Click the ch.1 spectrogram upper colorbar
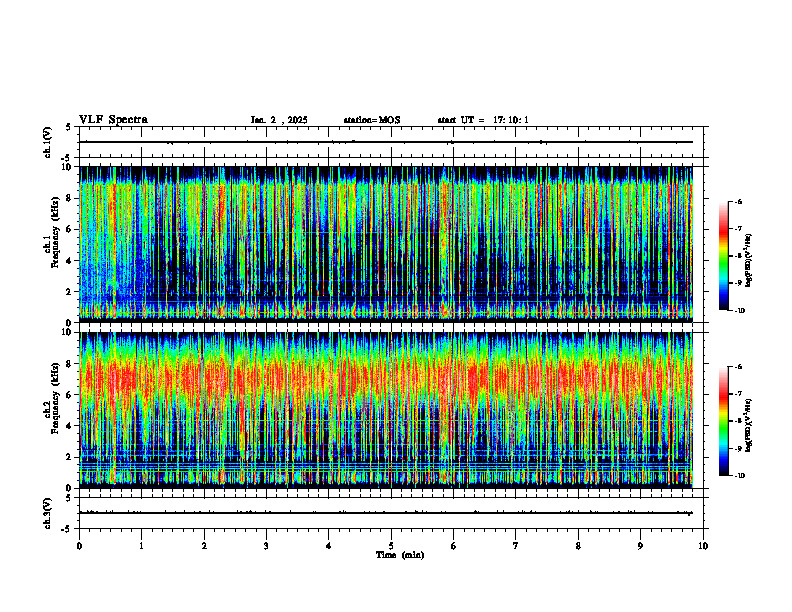This screenshot has width=792, height=612. point(723,256)
